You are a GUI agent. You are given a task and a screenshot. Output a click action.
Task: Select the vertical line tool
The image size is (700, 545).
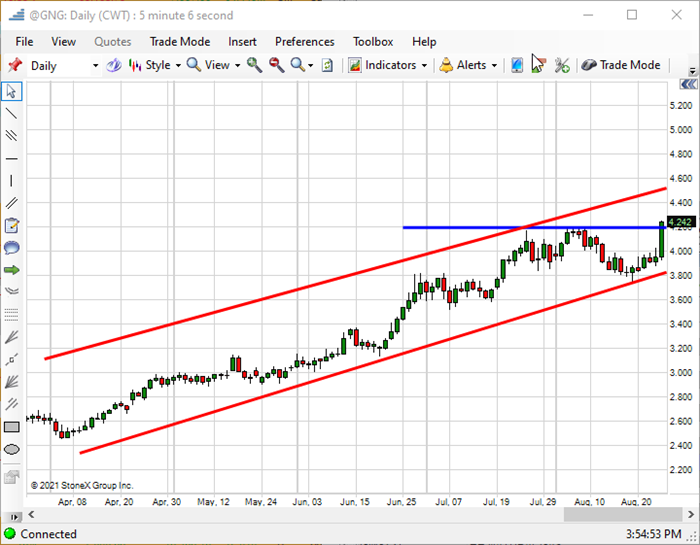pyautogui.click(x=11, y=181)
